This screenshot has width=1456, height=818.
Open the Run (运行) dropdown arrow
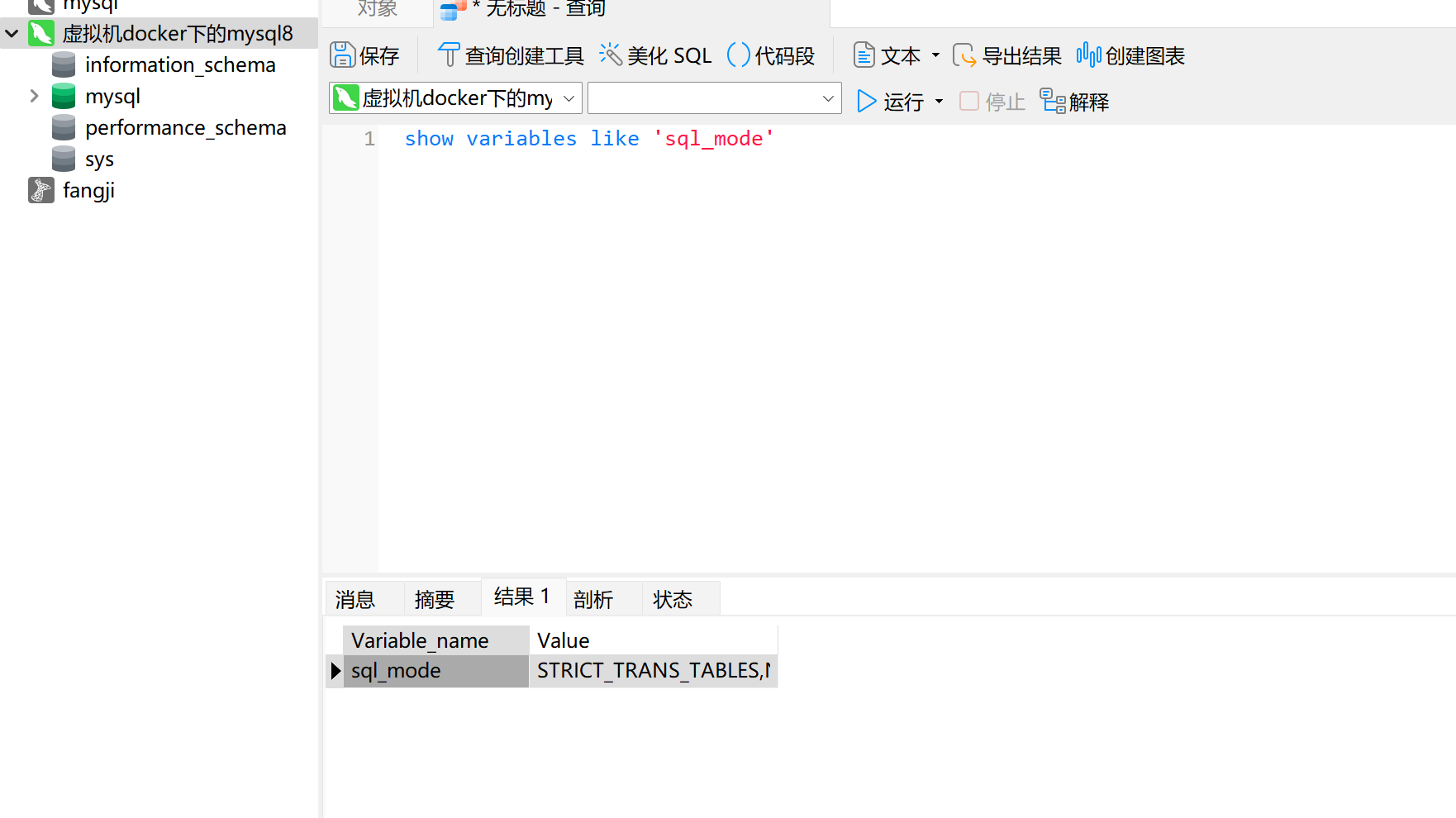939,101
